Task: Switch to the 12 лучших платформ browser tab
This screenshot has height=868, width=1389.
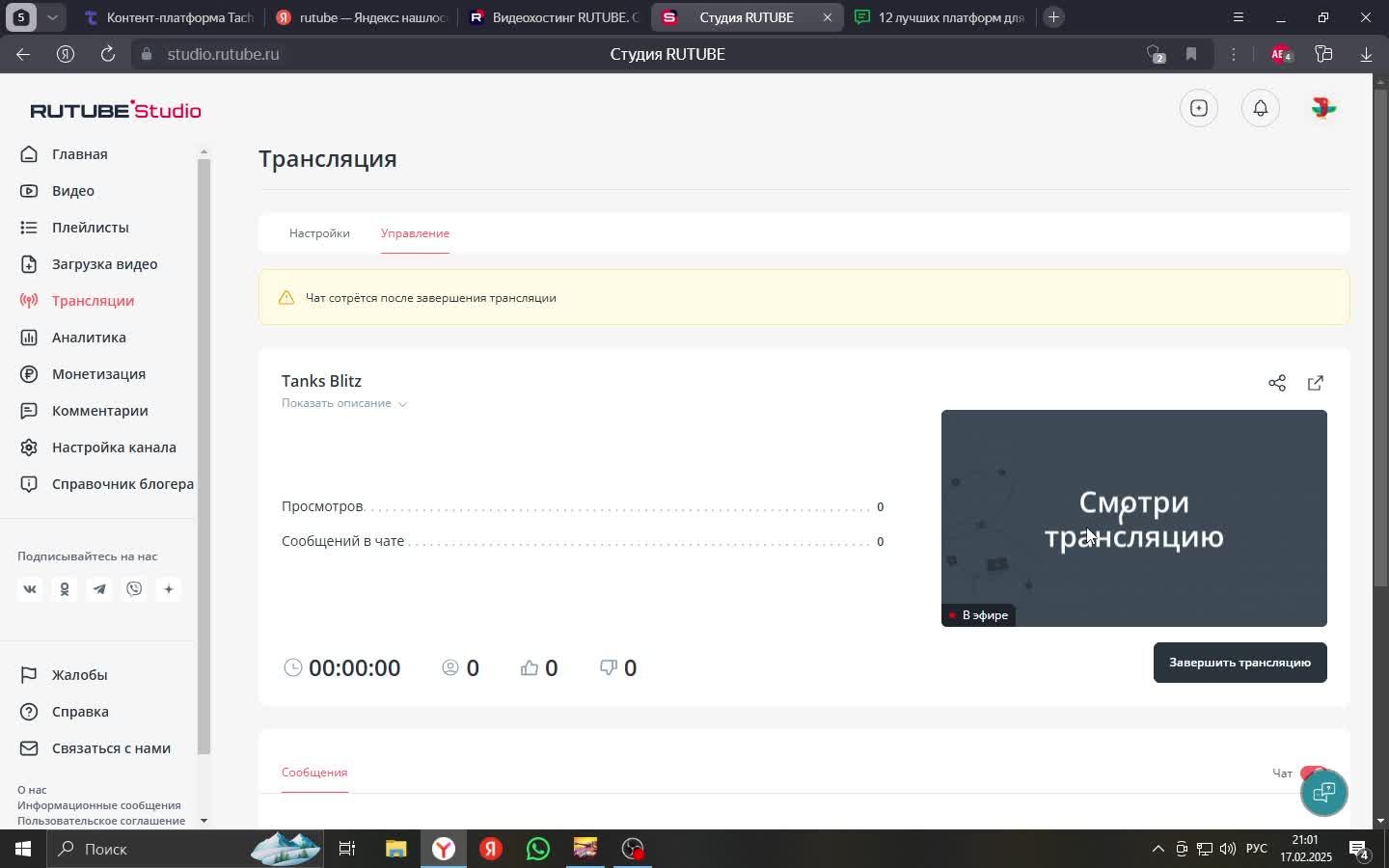Action: click(x=940, y=17)
